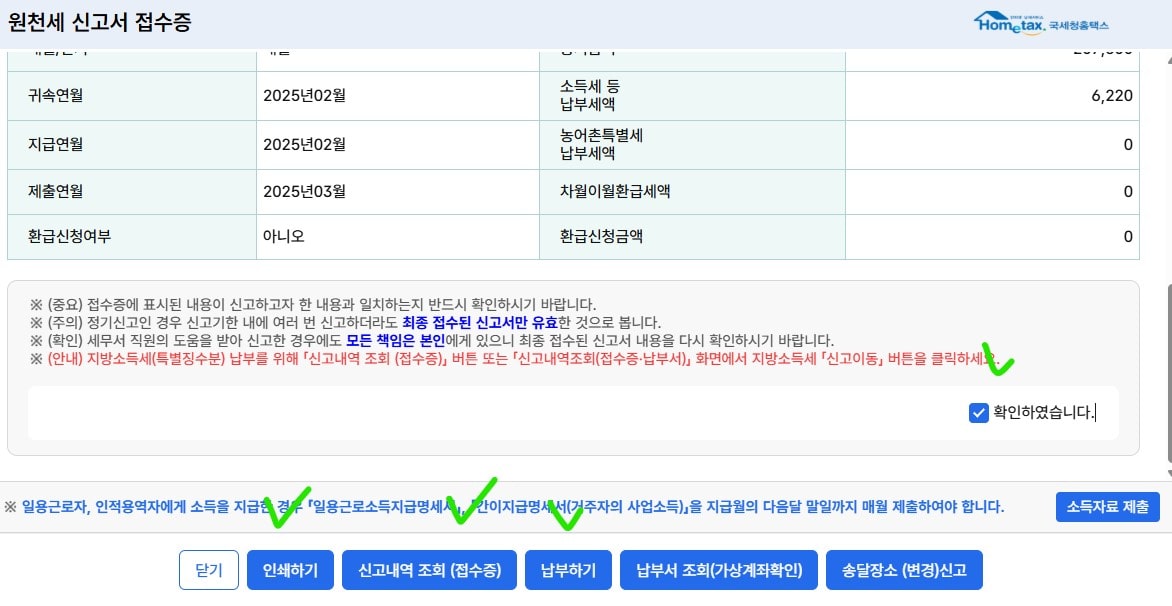Open 납부서 조회(가상계좌확인) virtual account check

coord(718,569)
